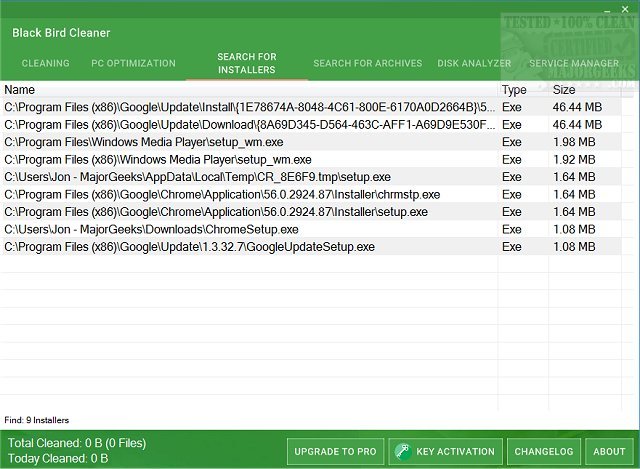
Task: Click the Today Cleaned status text
Action: click(58, 458)
